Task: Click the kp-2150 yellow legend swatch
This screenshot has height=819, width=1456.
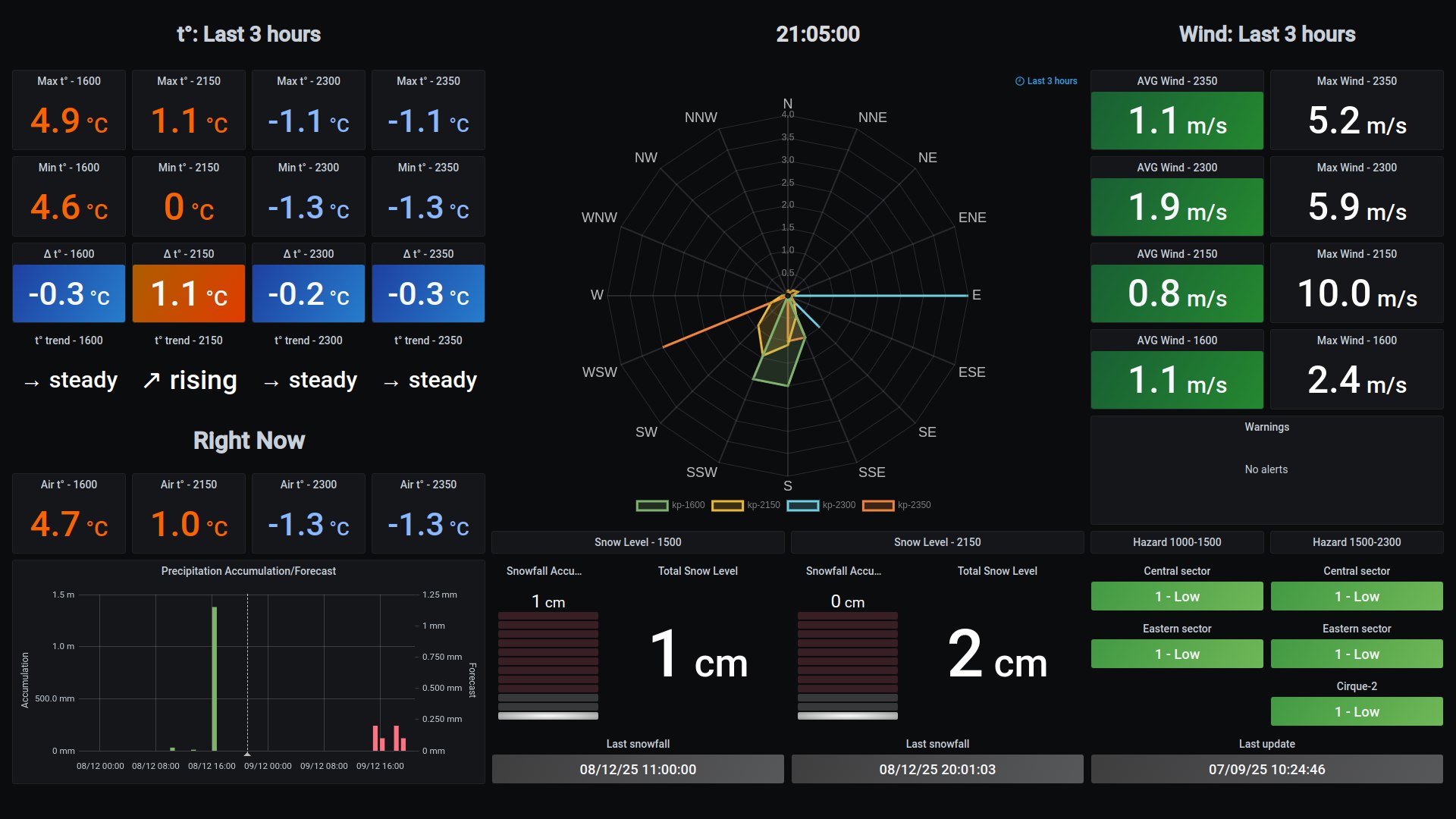Action: [726, 506]
